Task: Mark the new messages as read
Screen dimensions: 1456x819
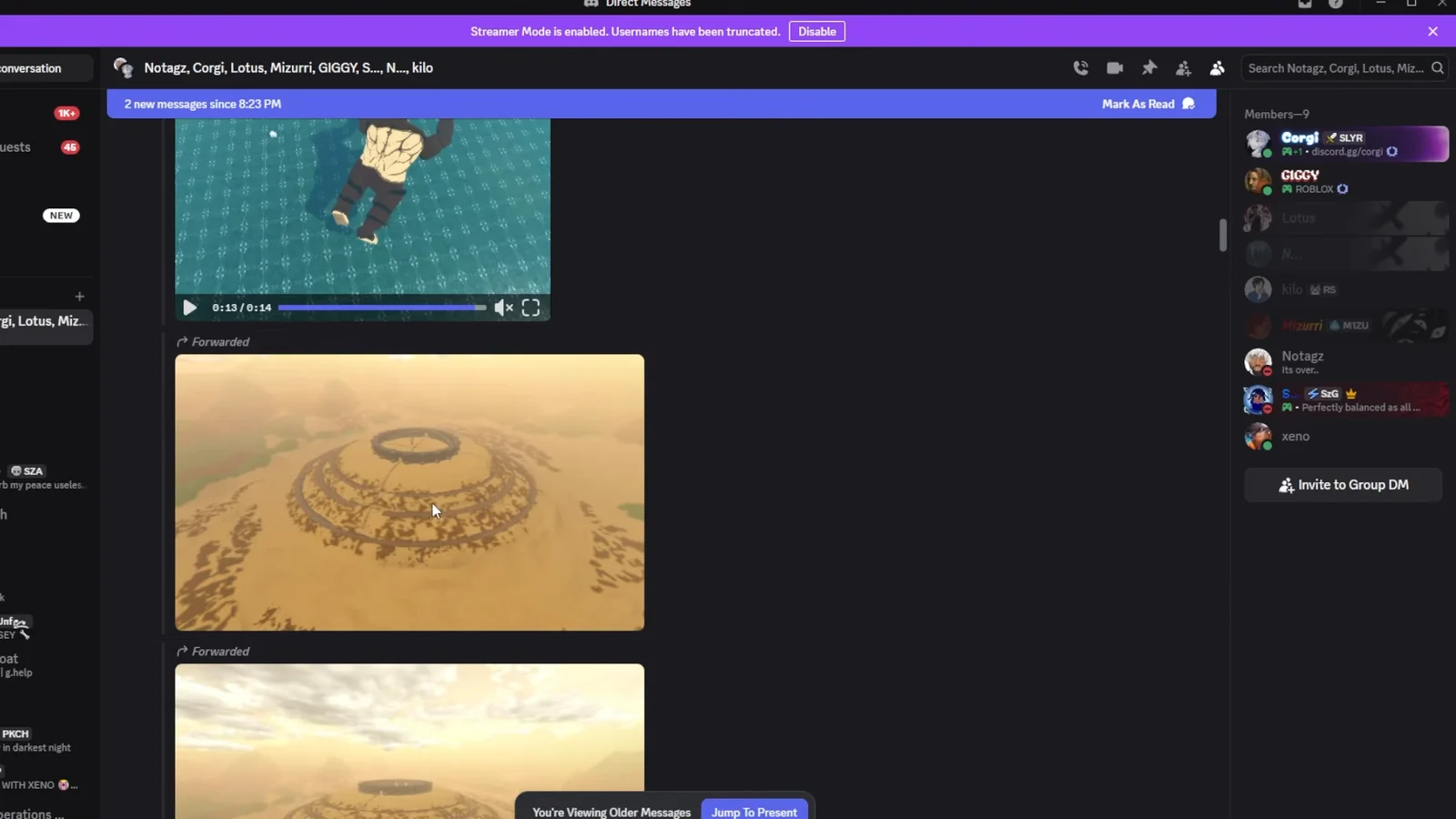Action: tap(1148, 104)
